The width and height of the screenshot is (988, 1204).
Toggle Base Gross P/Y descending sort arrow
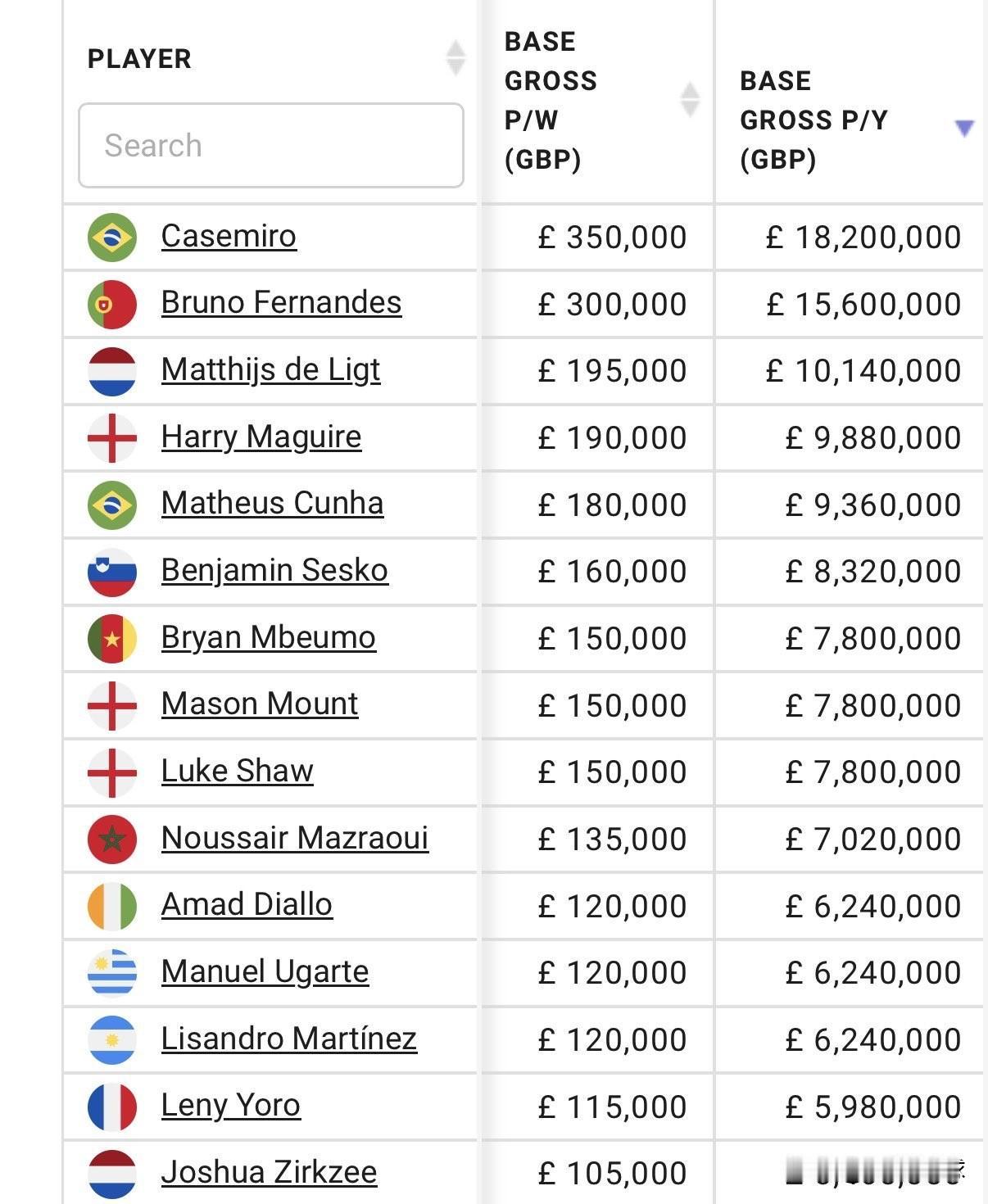coord(964,128)
